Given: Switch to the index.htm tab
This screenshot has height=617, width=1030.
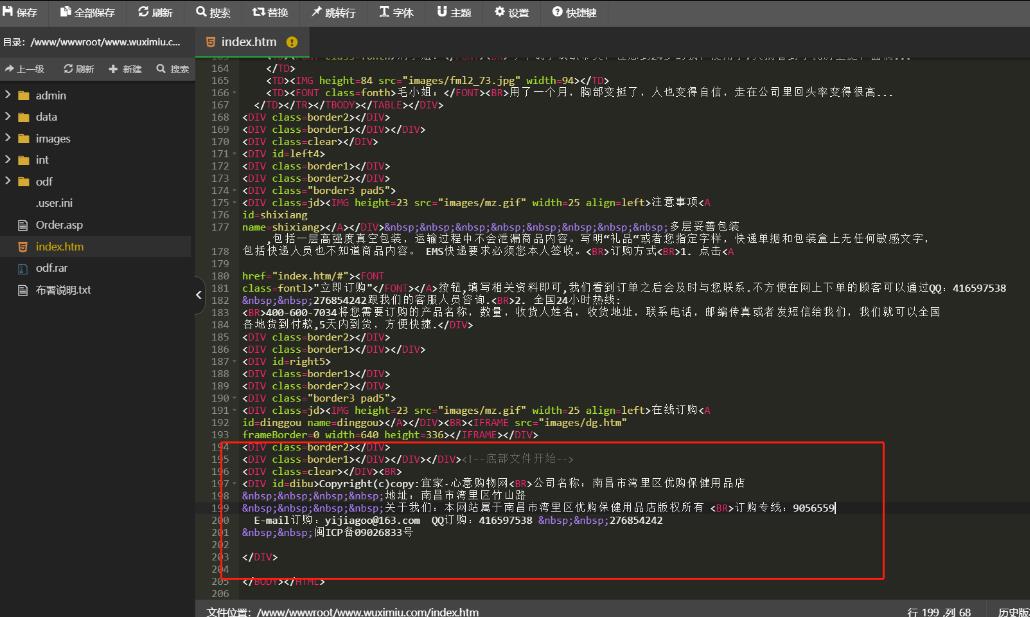Looking at the screenshot, I should pyautogui.click(x=248, y=43).
